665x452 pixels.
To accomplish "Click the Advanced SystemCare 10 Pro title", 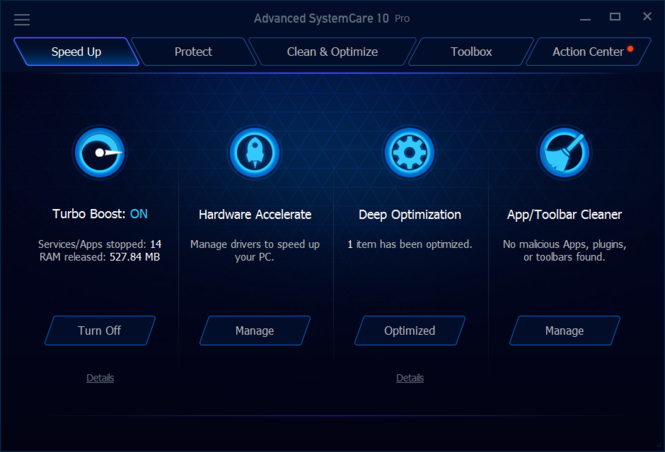I will coord(332,19).
